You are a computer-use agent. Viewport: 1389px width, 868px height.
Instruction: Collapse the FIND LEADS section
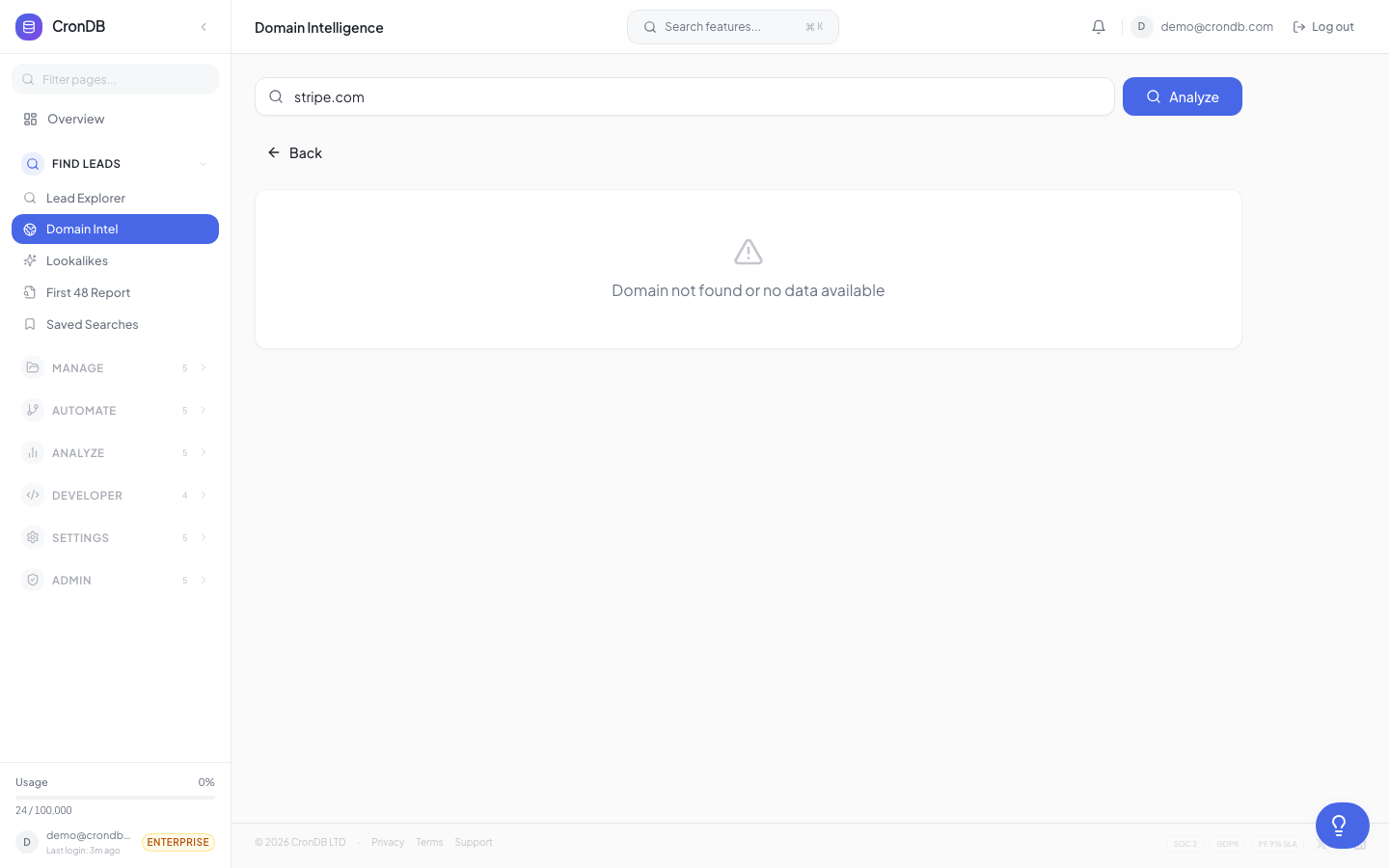coord(115,164)
